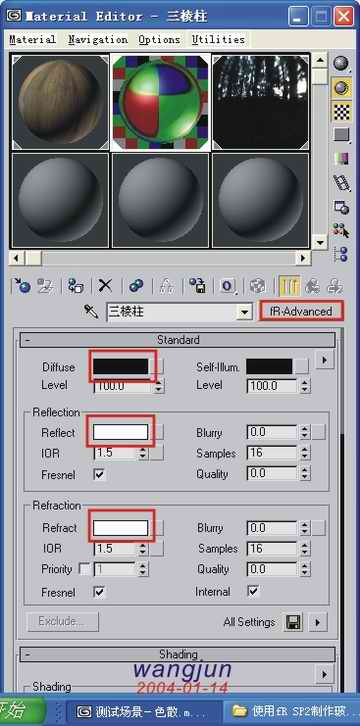Open the Navigation menu
The image size is (360, 726).
point(98,40)
